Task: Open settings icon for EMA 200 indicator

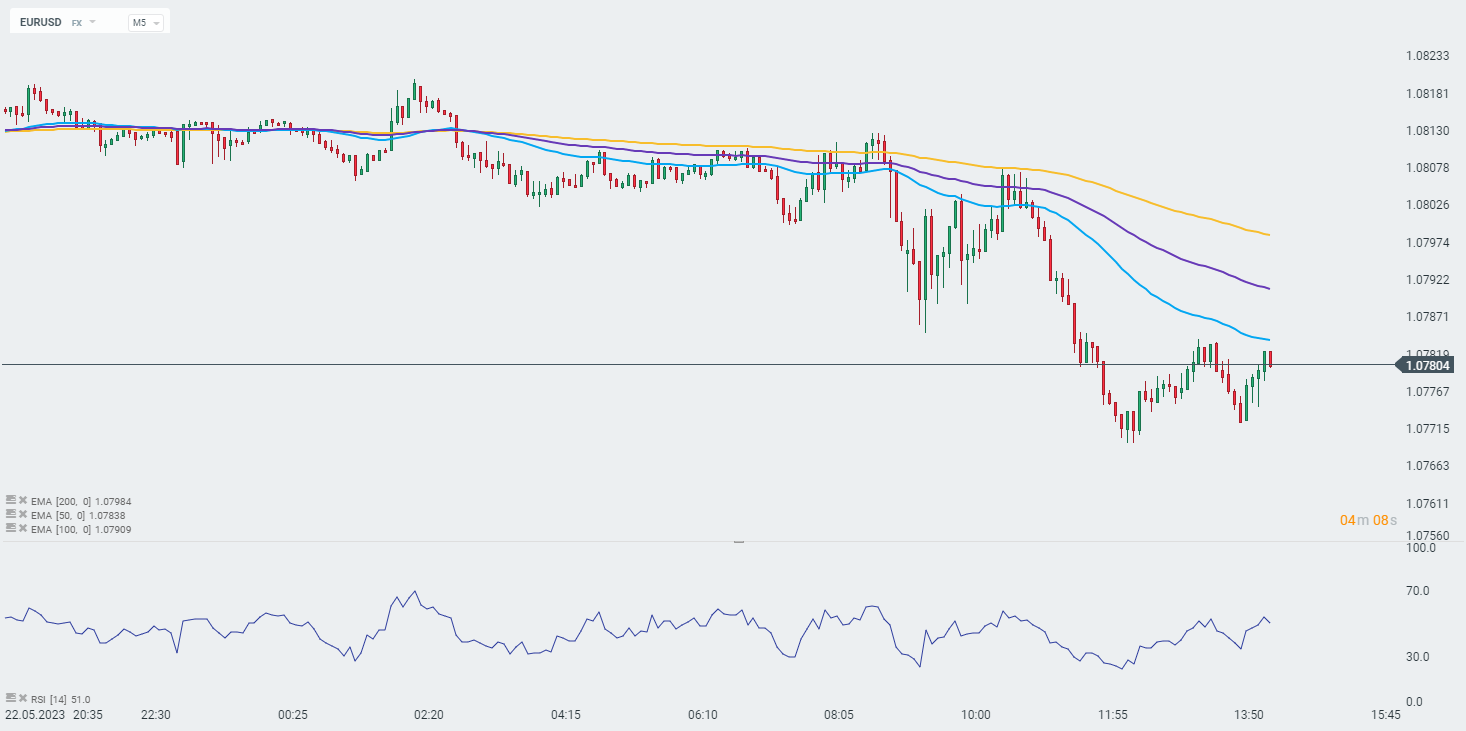Action: pos(10,500)
